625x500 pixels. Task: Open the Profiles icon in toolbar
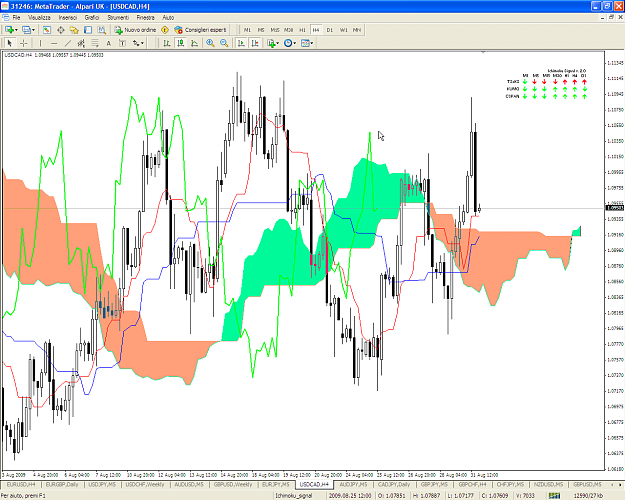pyautogui.click(x=27, y=30)
